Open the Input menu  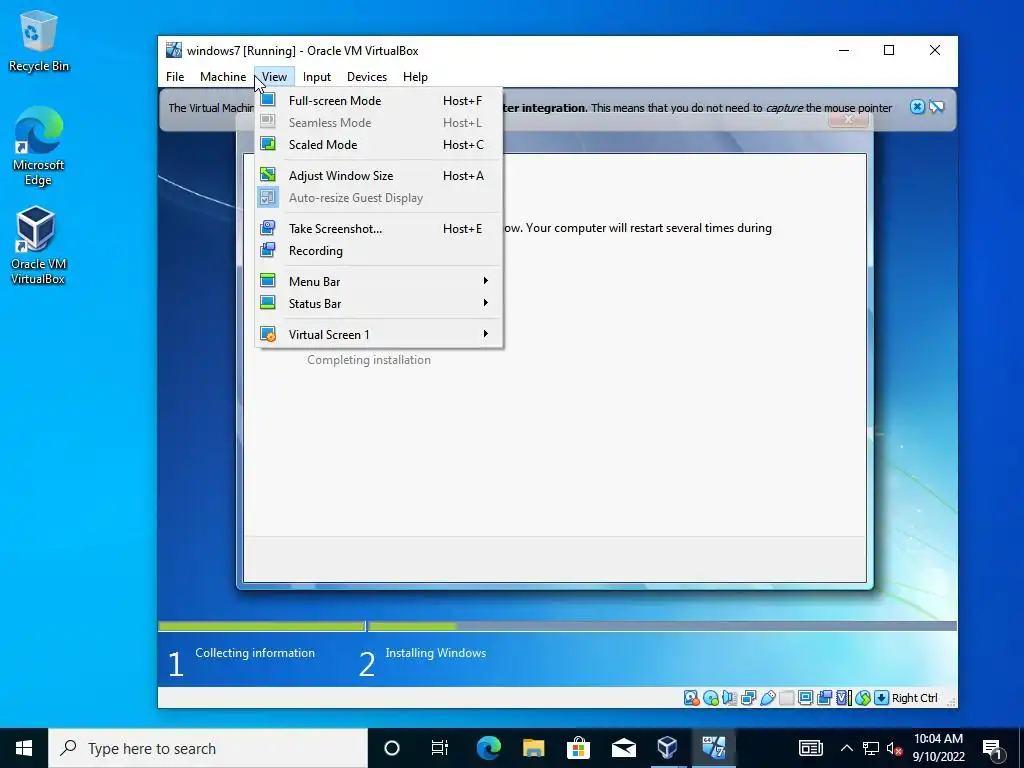tap(317, 76)
